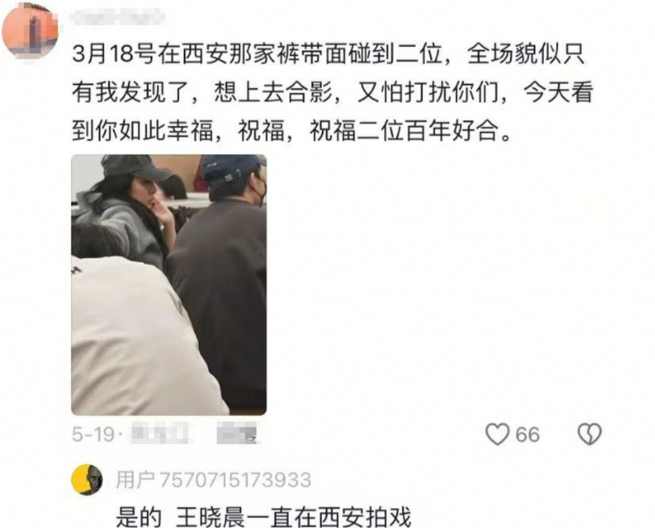Open the commenter's blurred profile avatar

pyautogui.click(x=30, y=30)
